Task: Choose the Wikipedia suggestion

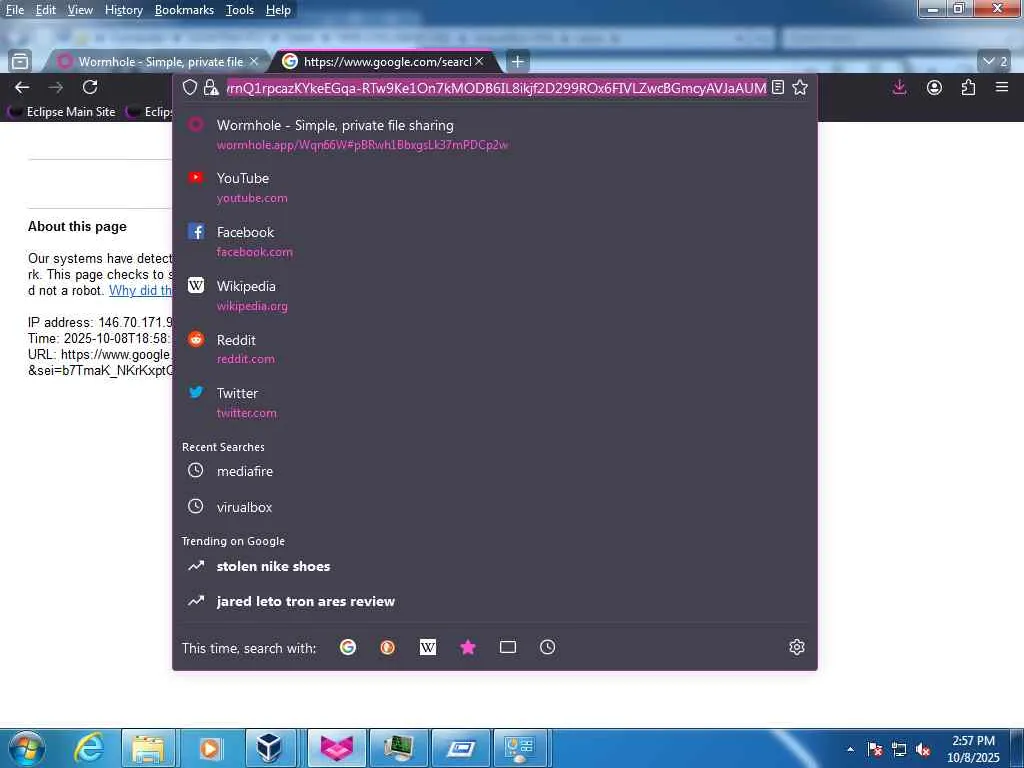Action: click(494, 295)
